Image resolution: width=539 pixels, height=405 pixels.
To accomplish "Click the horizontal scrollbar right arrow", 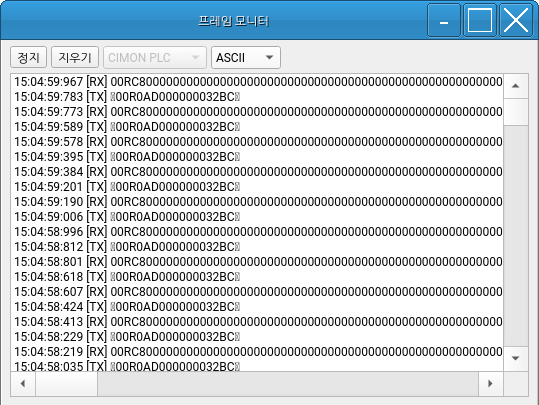I will 491,383.
